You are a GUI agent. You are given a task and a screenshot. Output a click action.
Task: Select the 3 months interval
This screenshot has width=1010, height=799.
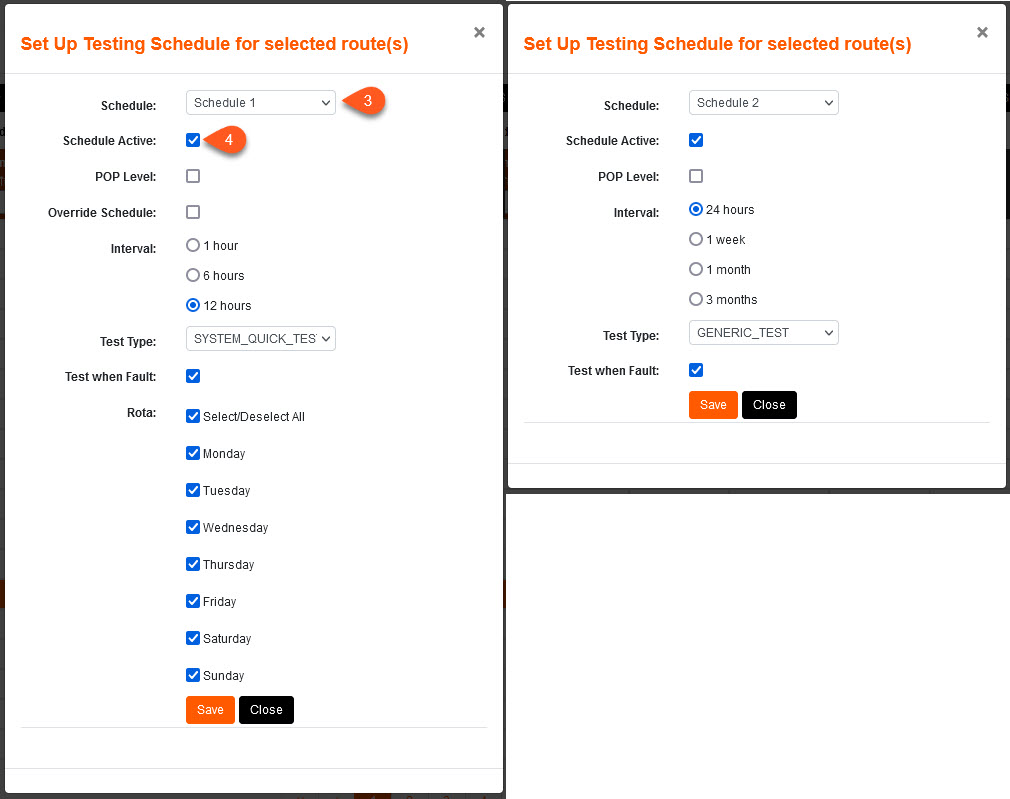696,299
